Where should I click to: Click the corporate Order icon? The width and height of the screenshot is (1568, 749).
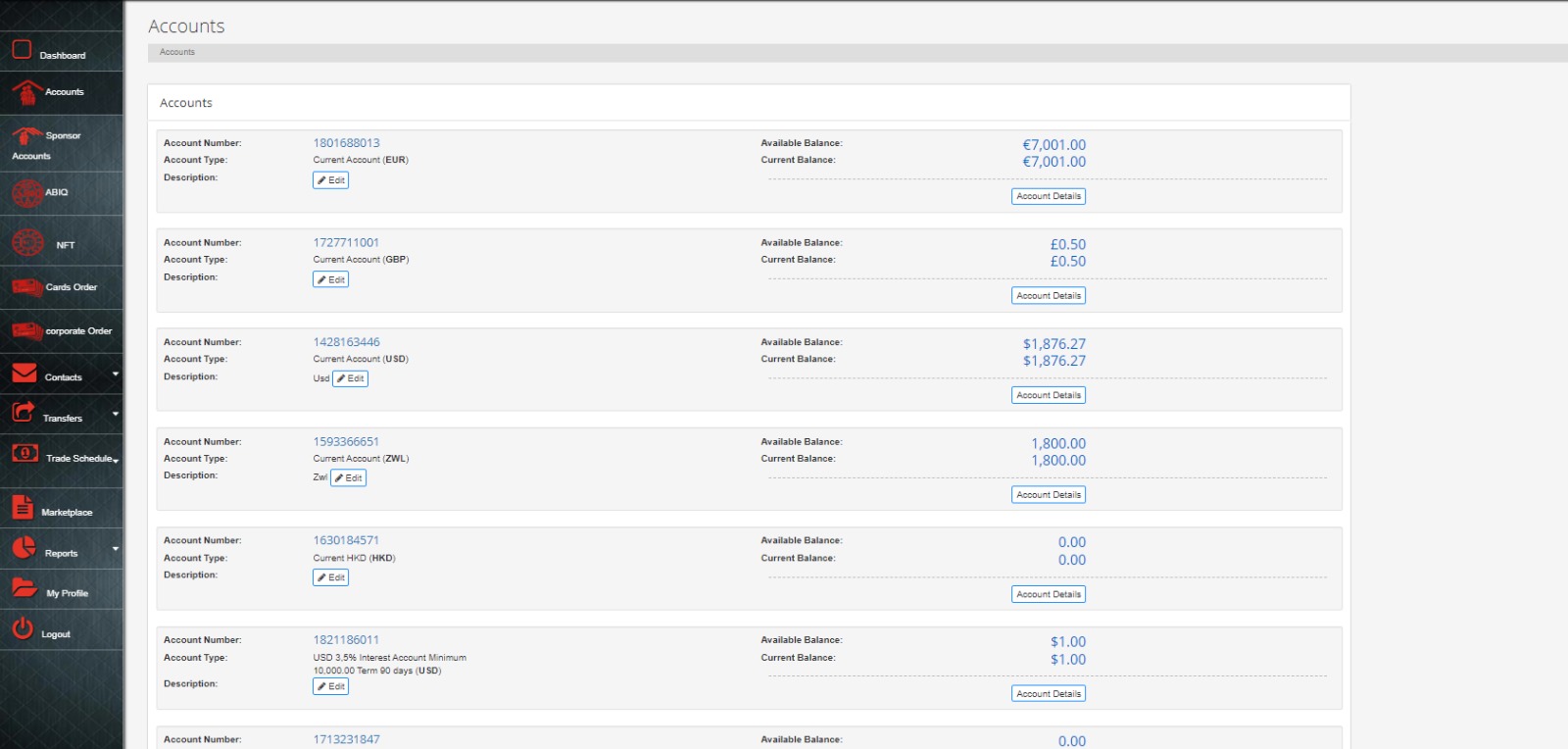pyautogui.click(x=26, y=331)
